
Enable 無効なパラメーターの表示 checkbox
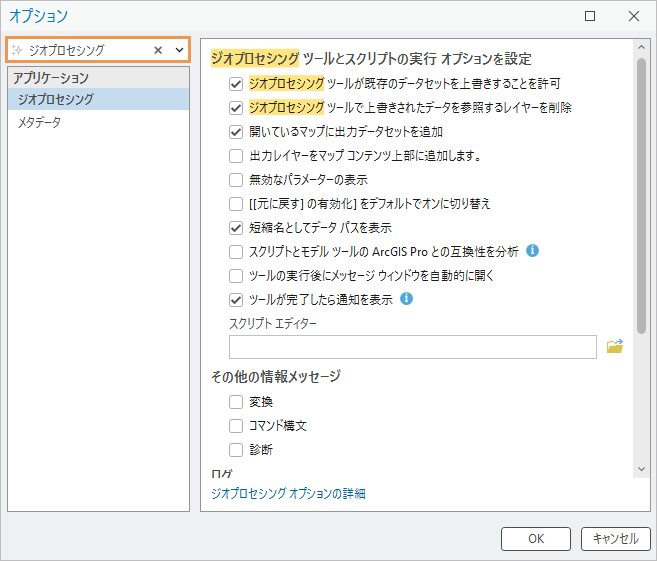click(236, 179)
